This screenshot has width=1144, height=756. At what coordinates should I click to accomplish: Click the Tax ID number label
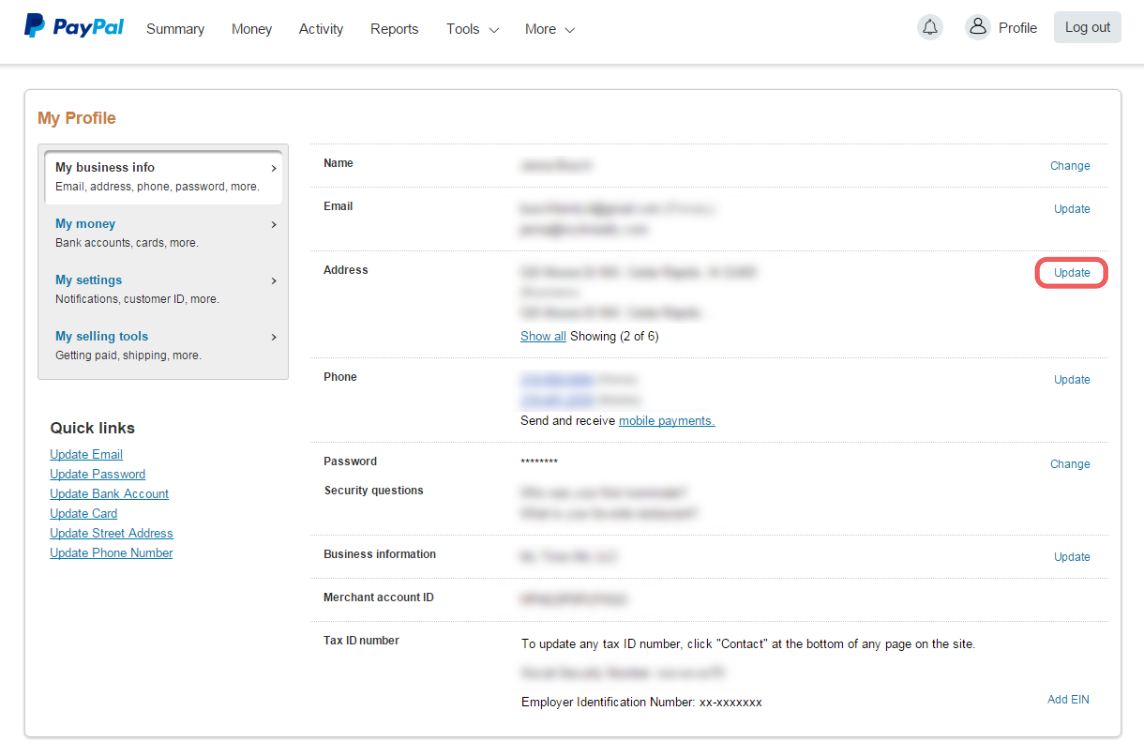(x=361, y=640)
